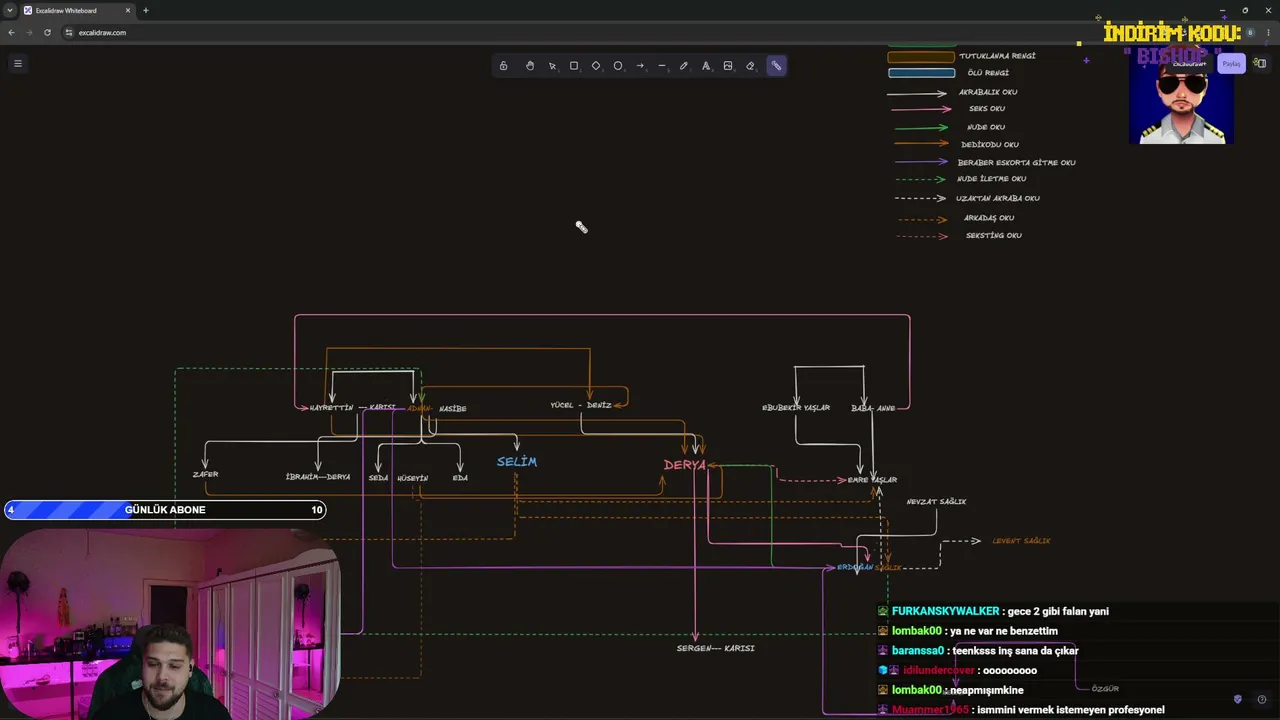This screenshot has width=1280, height=720.
Task: Select the Rectangle shape tool
Action: [x=574, y=66]
